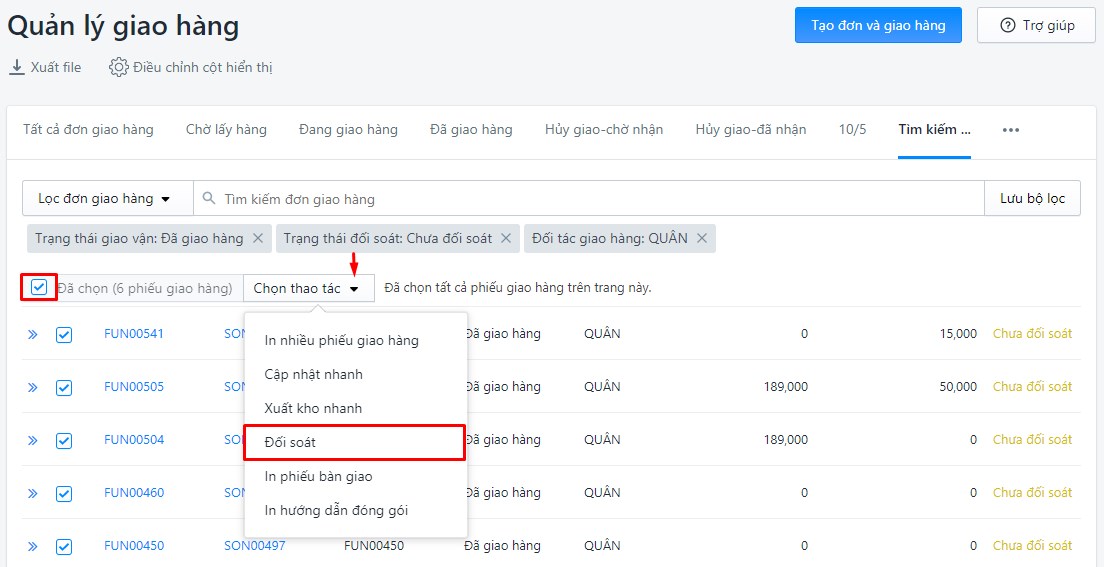
Task: Click the help question mark icon in Trợ giúp
Action: [x=1008, y=25]
